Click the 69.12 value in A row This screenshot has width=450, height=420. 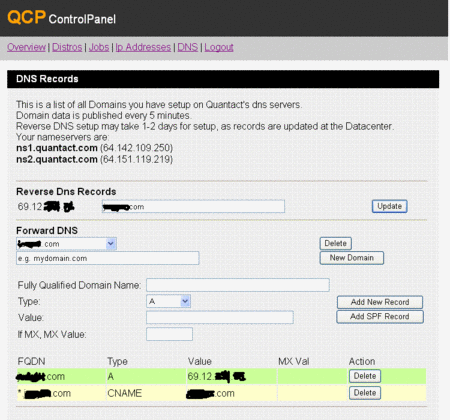(217, 377)
